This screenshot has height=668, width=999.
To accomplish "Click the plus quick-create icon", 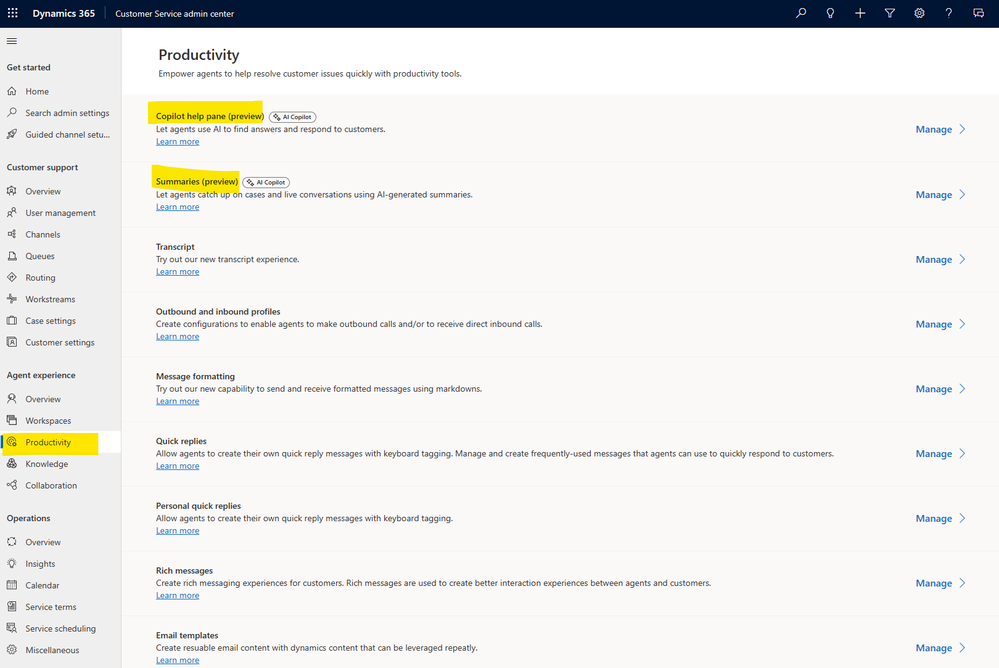I will click(860, 13).
